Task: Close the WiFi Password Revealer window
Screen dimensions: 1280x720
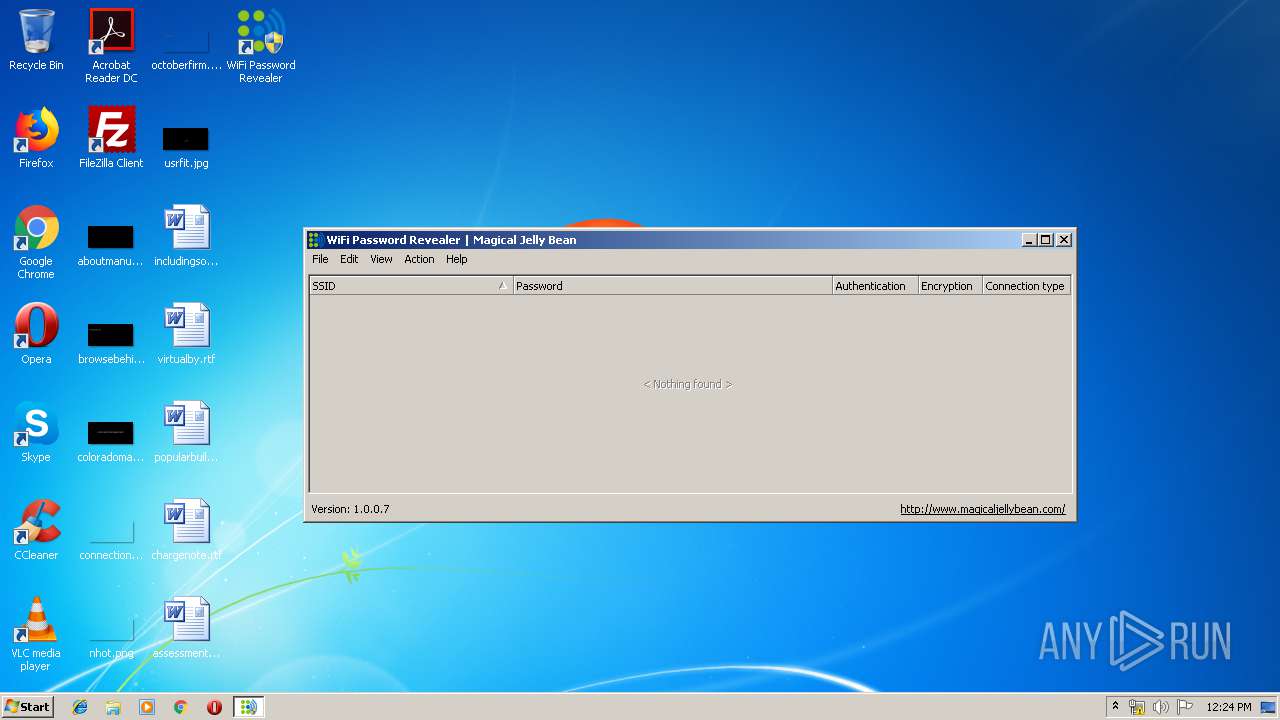Action: coord(1064,240)
